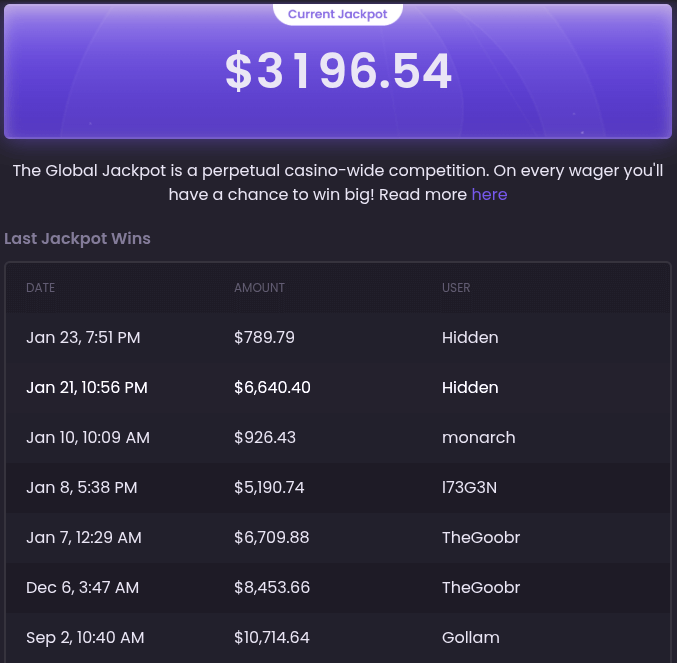This screenshot has width=677, height=663.
Task: Click the Last Jackpot Wins heading
Action: 78,239
